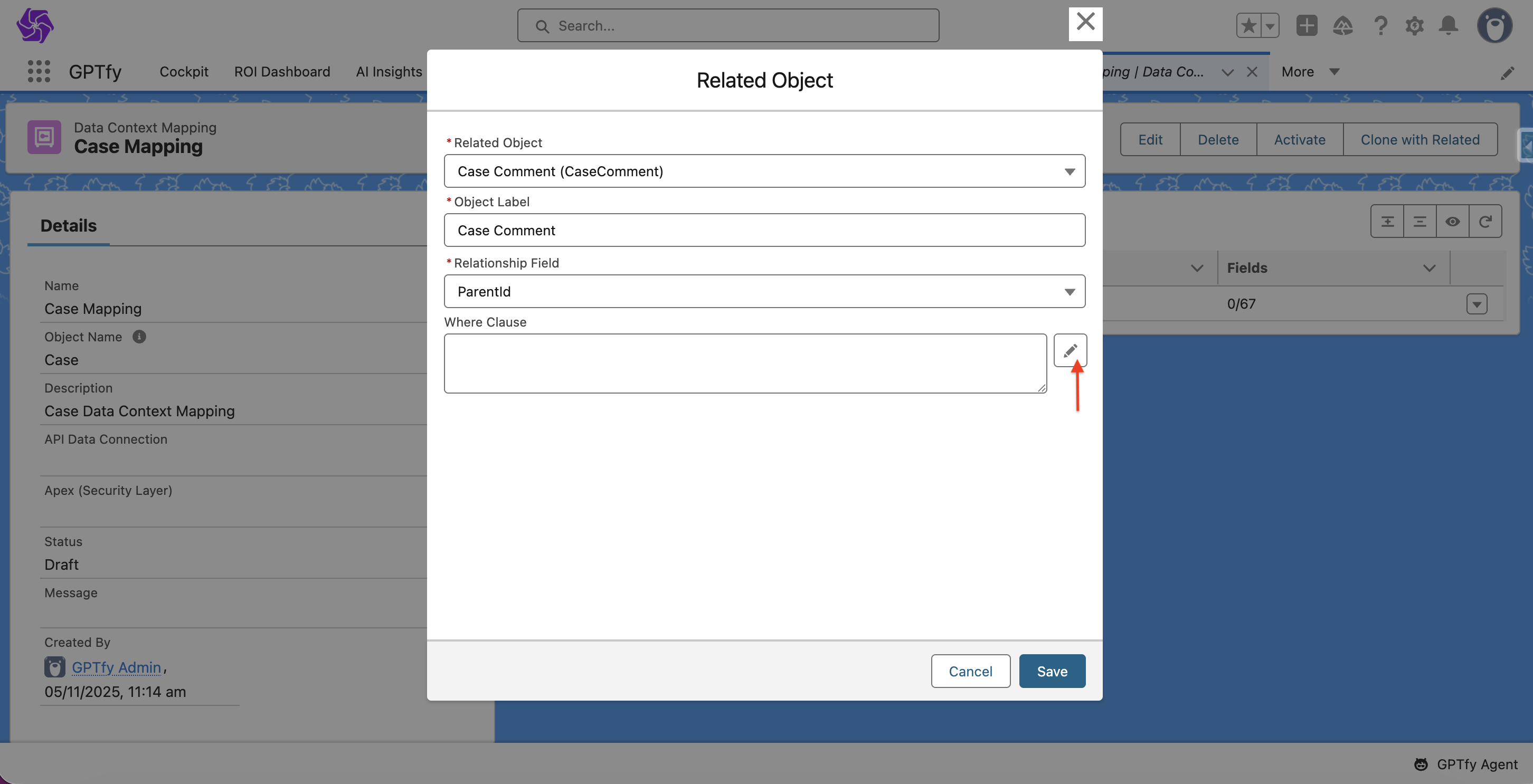
Task: Click the Object Label input field
Action: click(x=764, y=230)
